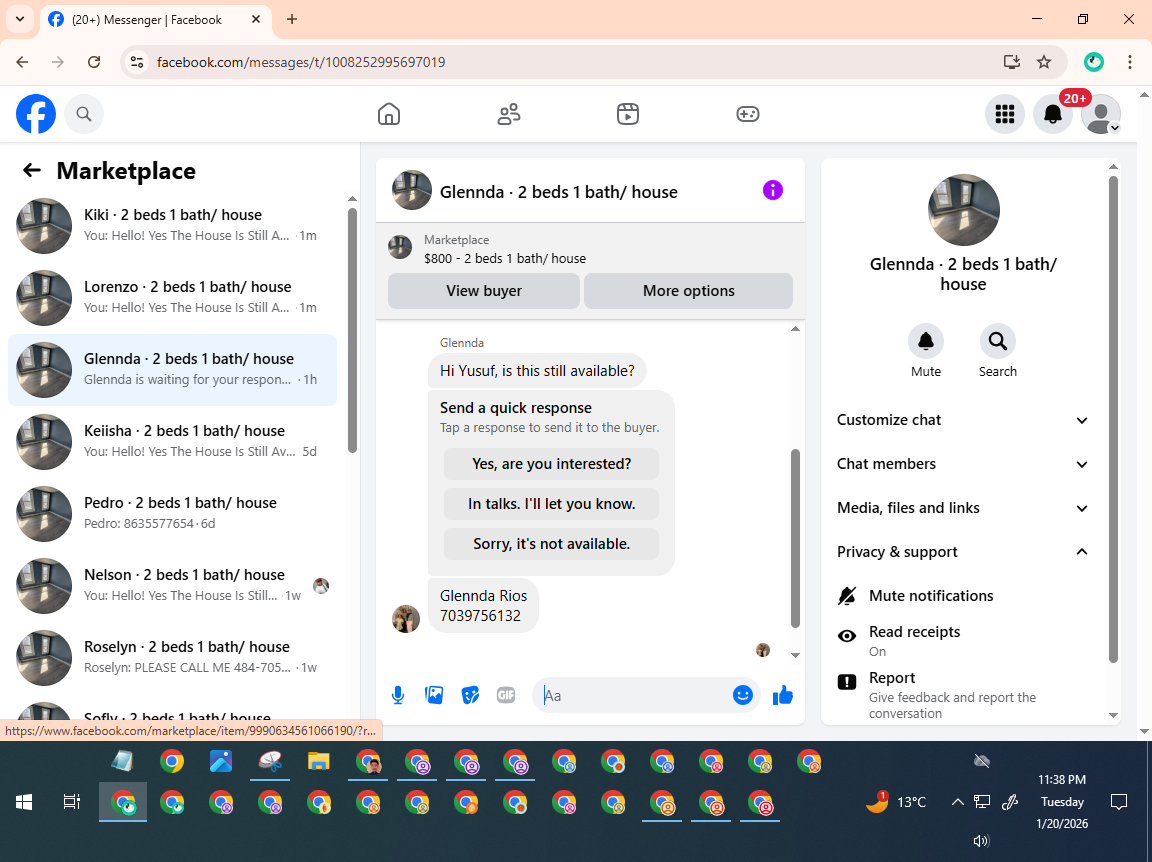The image size is (1152, 862).
Task: Open Pedro conversation in the list
Action: 173,513
